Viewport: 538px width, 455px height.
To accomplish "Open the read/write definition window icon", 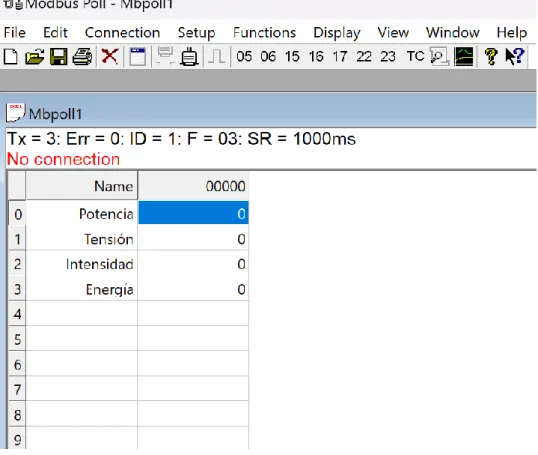I will [137, 56].
